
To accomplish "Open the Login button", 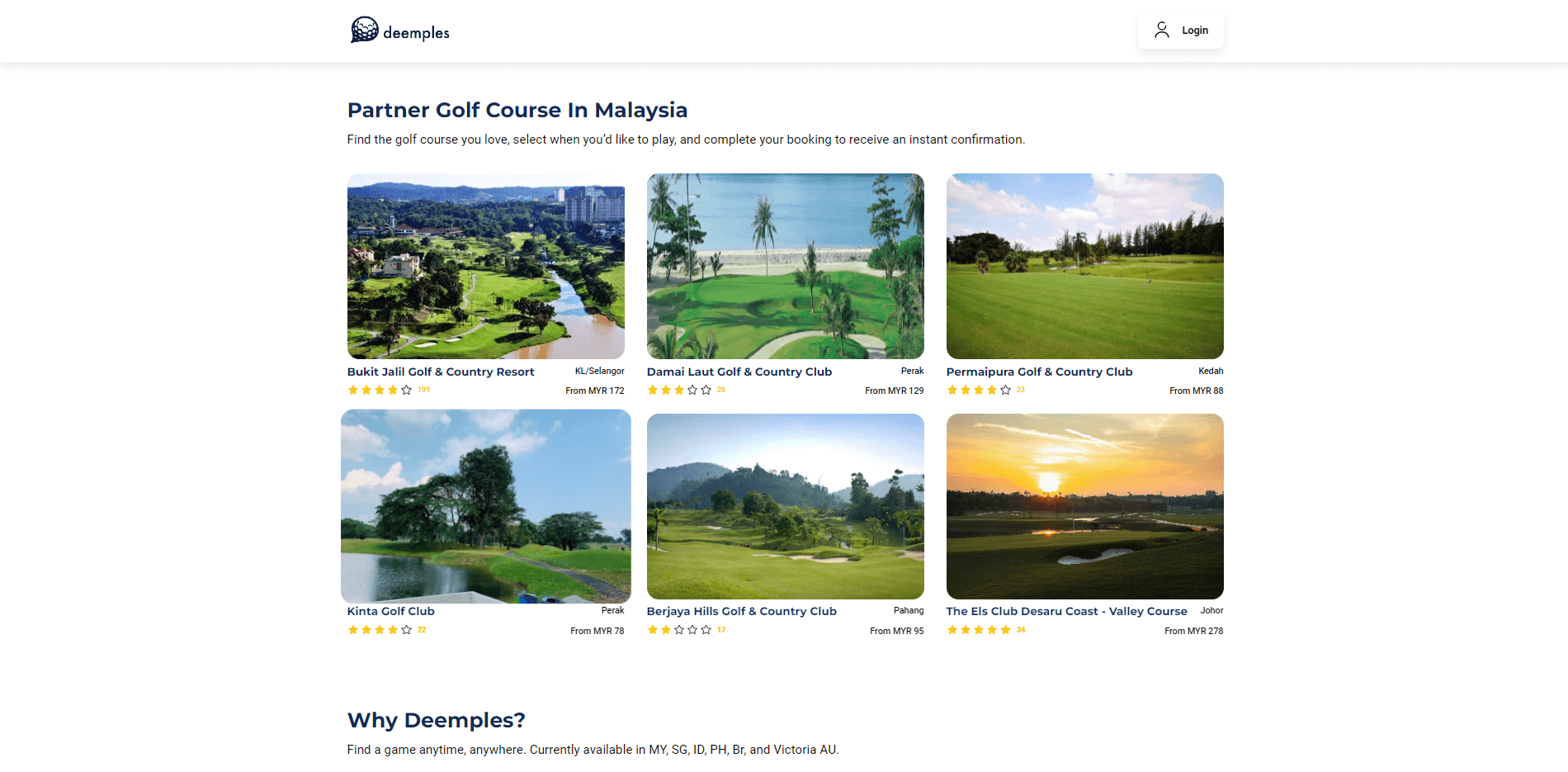I will tap(1181, 31).
